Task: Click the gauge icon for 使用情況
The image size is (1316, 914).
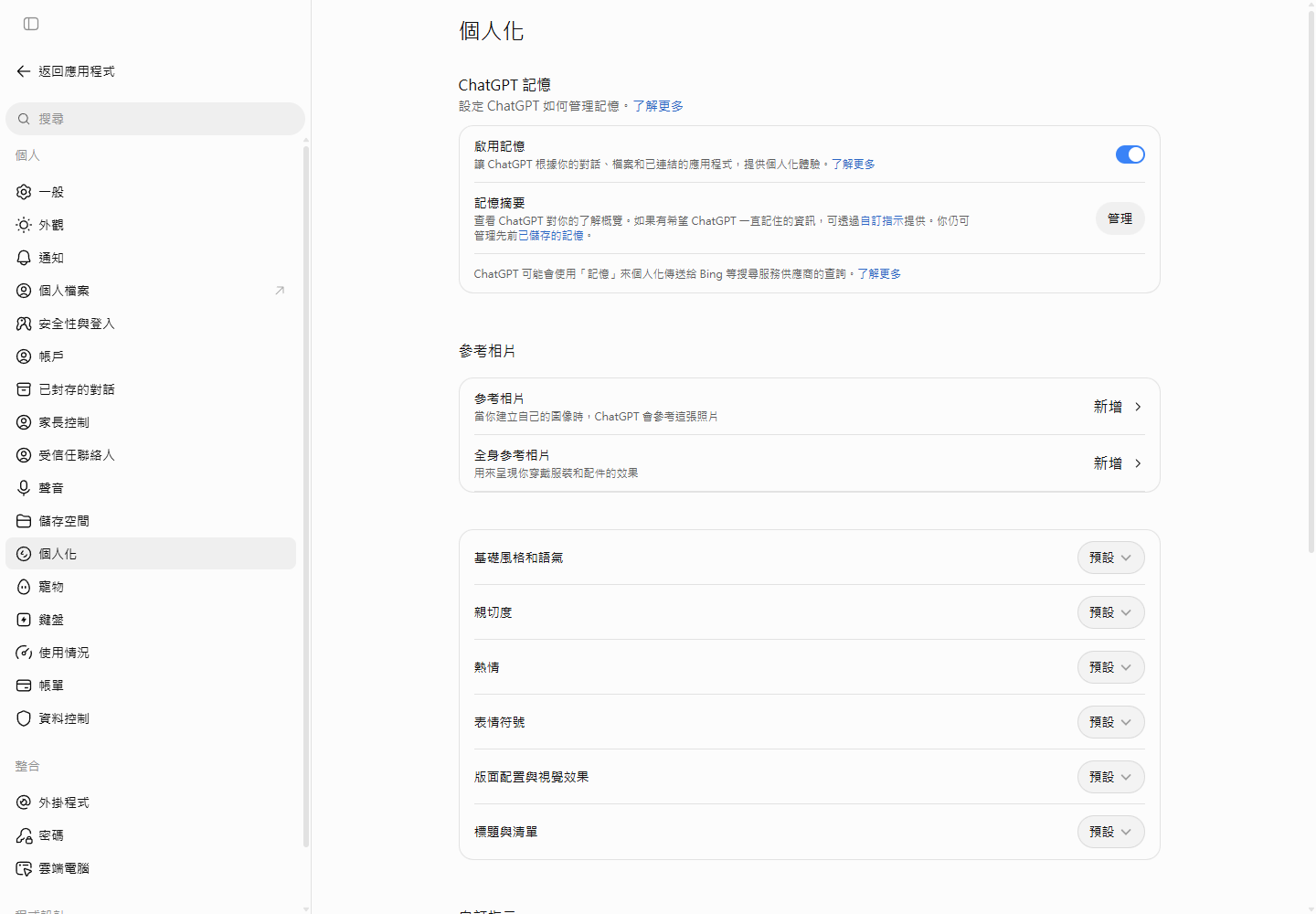Action: (24, 653)
